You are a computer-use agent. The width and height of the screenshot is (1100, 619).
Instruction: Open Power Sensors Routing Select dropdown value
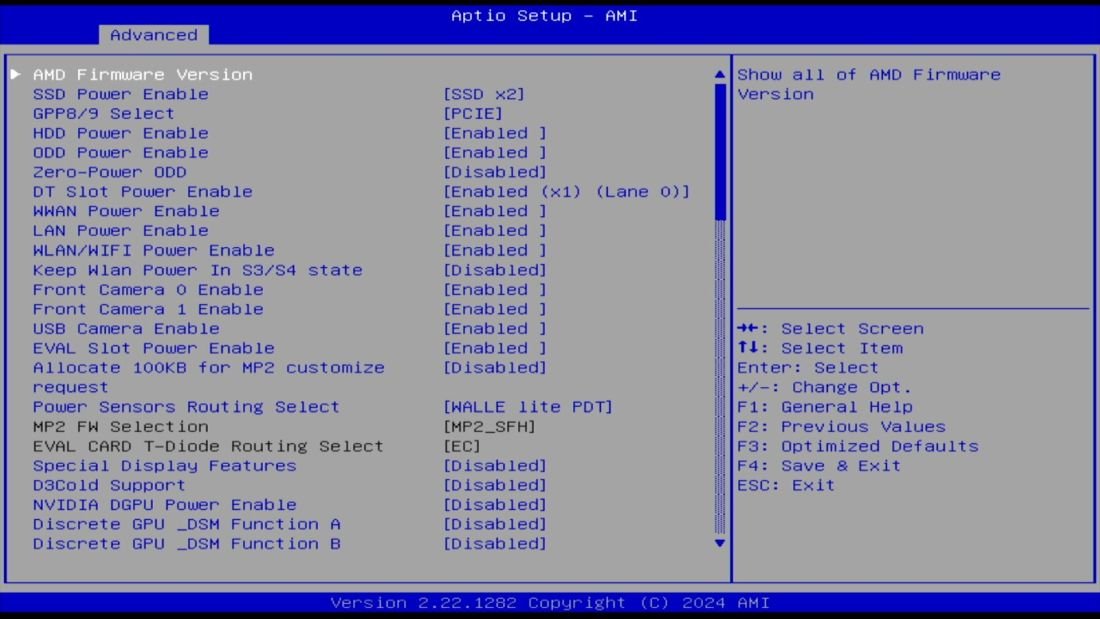coord(528,407)
